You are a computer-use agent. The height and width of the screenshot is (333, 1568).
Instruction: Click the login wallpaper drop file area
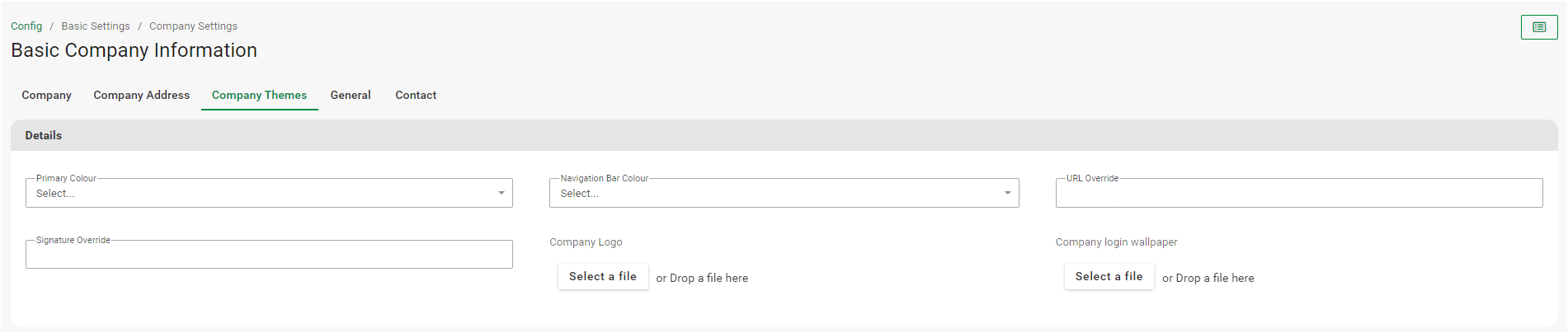(1208, 279)
